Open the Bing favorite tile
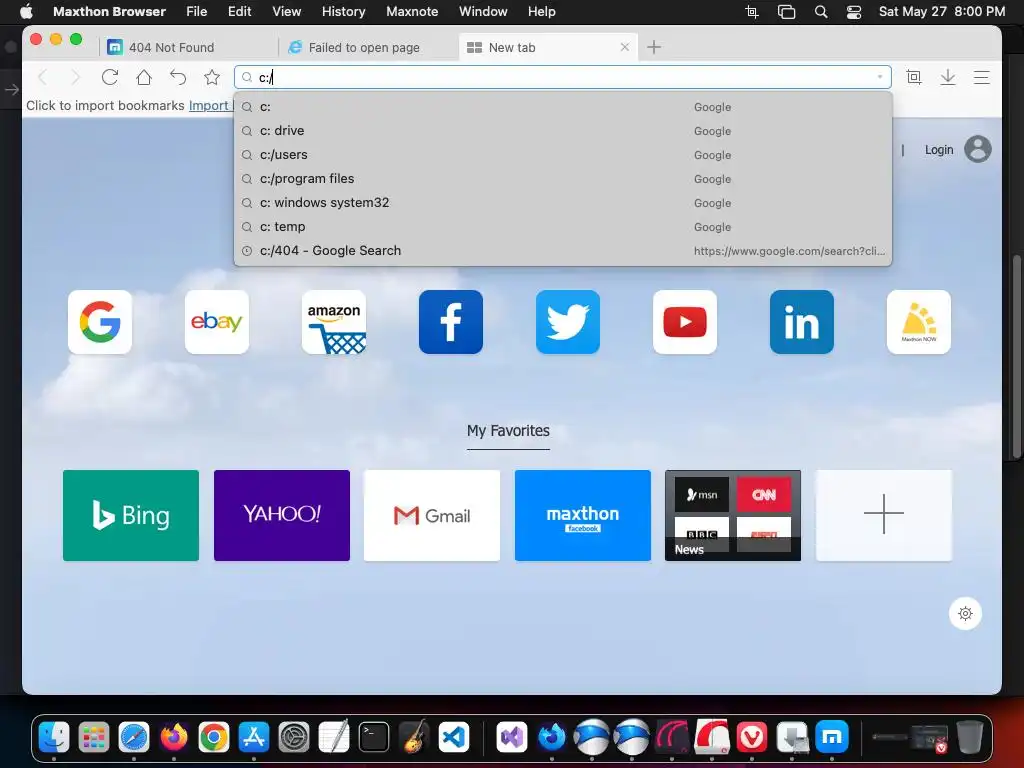 coord(131,515)
